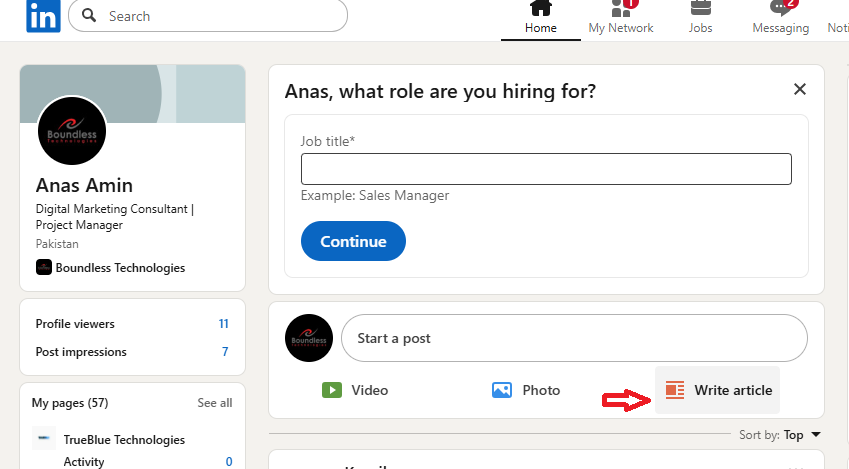
Task: Click the post impressions count 7
Action: coord(225,352)
